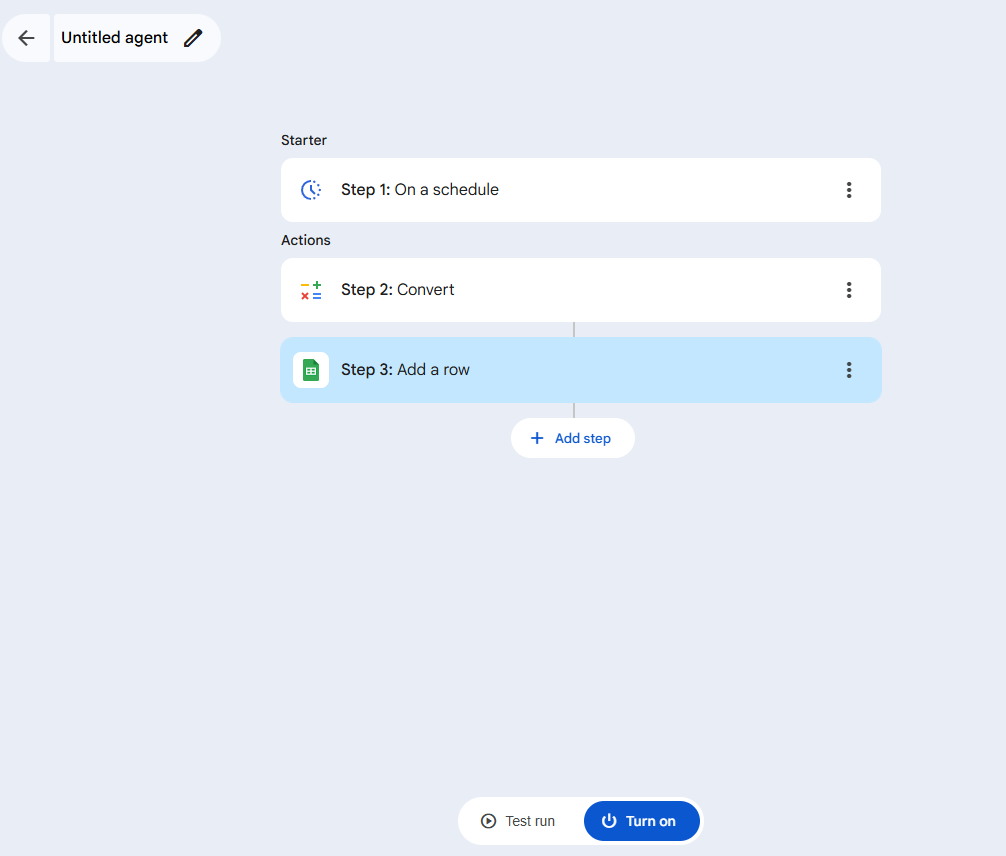Start a Test run

click(x=518, y=821)
